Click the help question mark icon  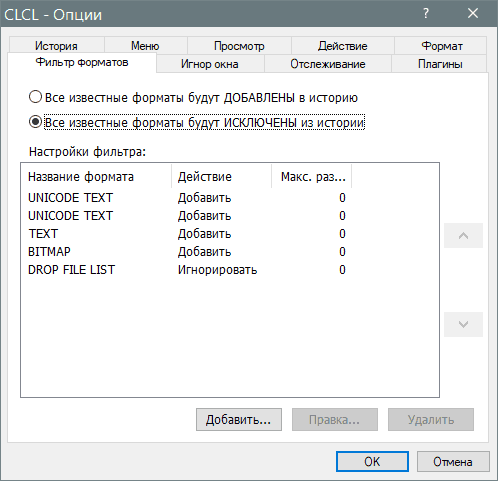coord(426,13)
